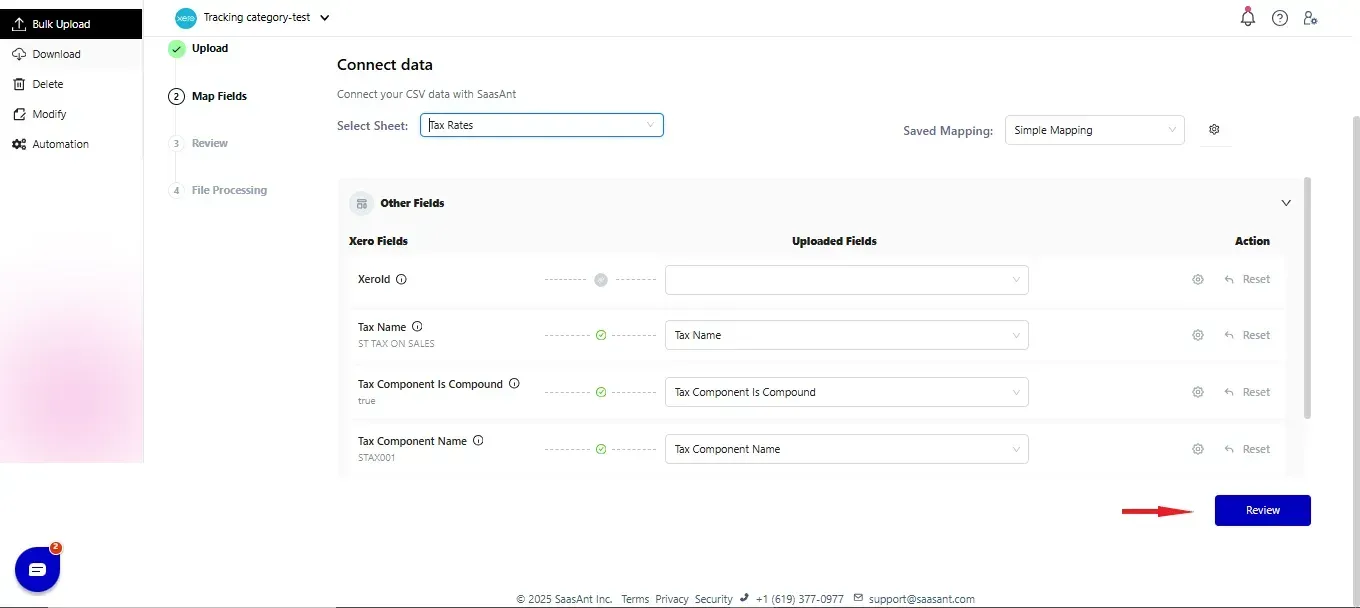
Task: Reset the Tax Name mapping
Action: pyautogui.click(x=1247, y=336)
